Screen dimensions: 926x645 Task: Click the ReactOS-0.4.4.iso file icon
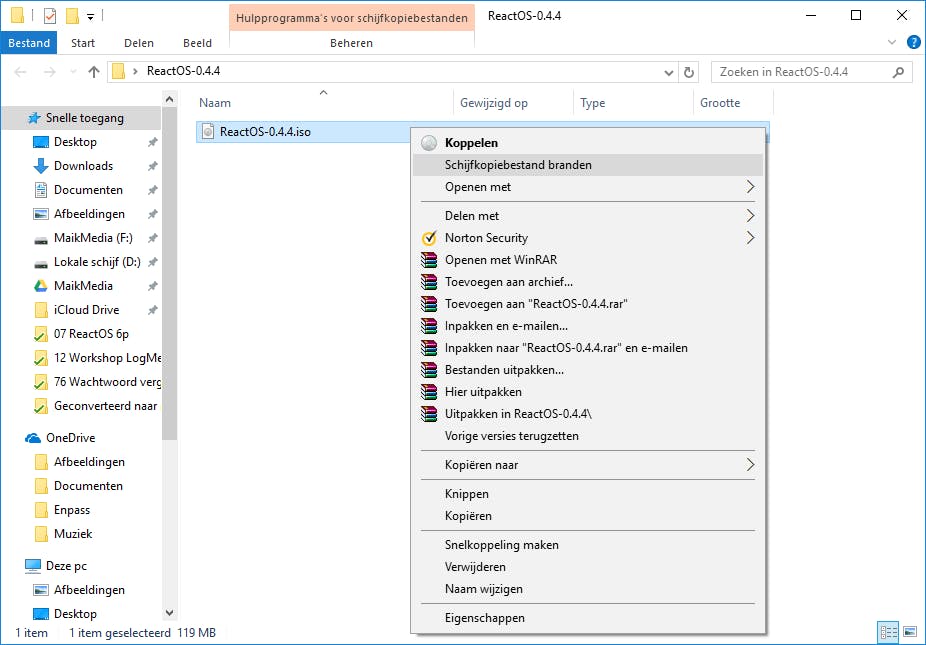(x=207, y=131)
